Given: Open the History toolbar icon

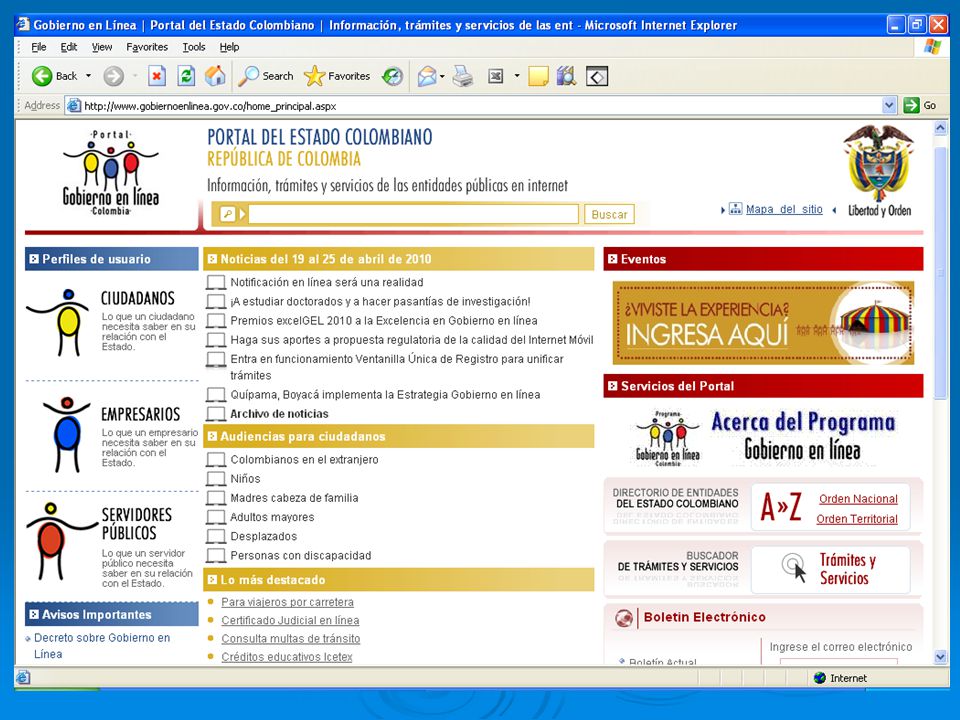Looking at the screenshot, I should pos(392,77).
